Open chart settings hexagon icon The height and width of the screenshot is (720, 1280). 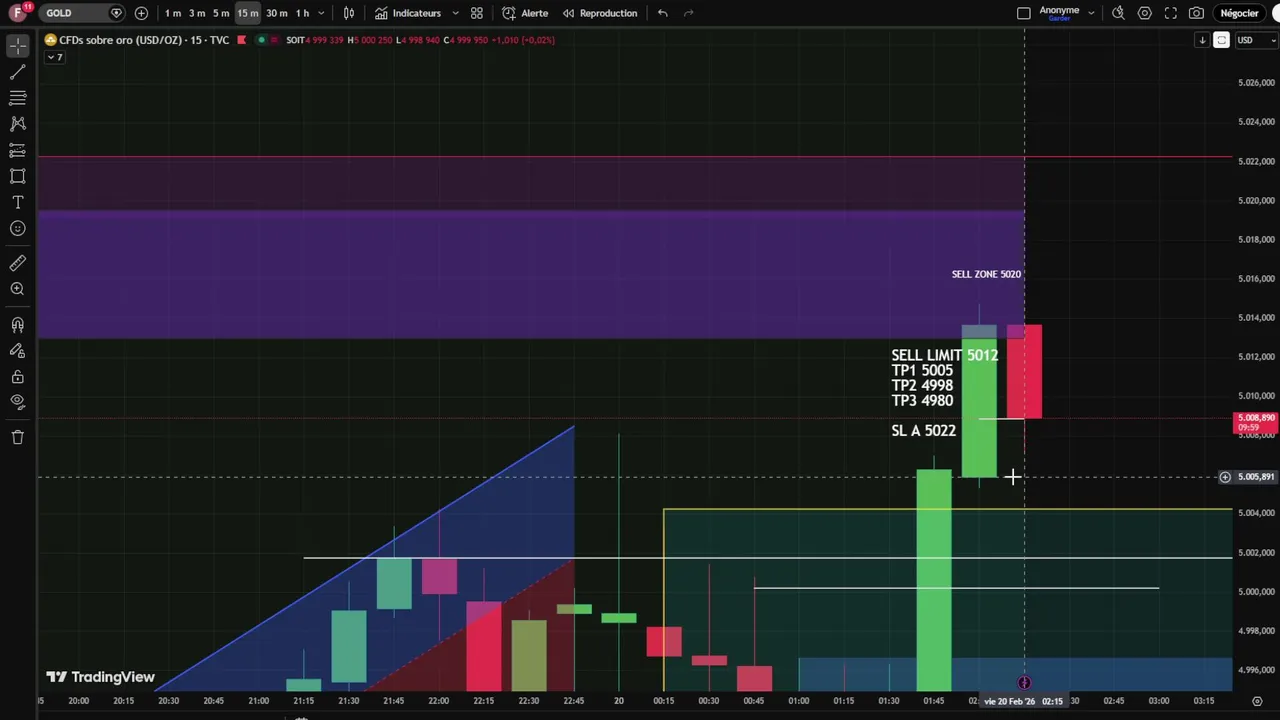1144,13
